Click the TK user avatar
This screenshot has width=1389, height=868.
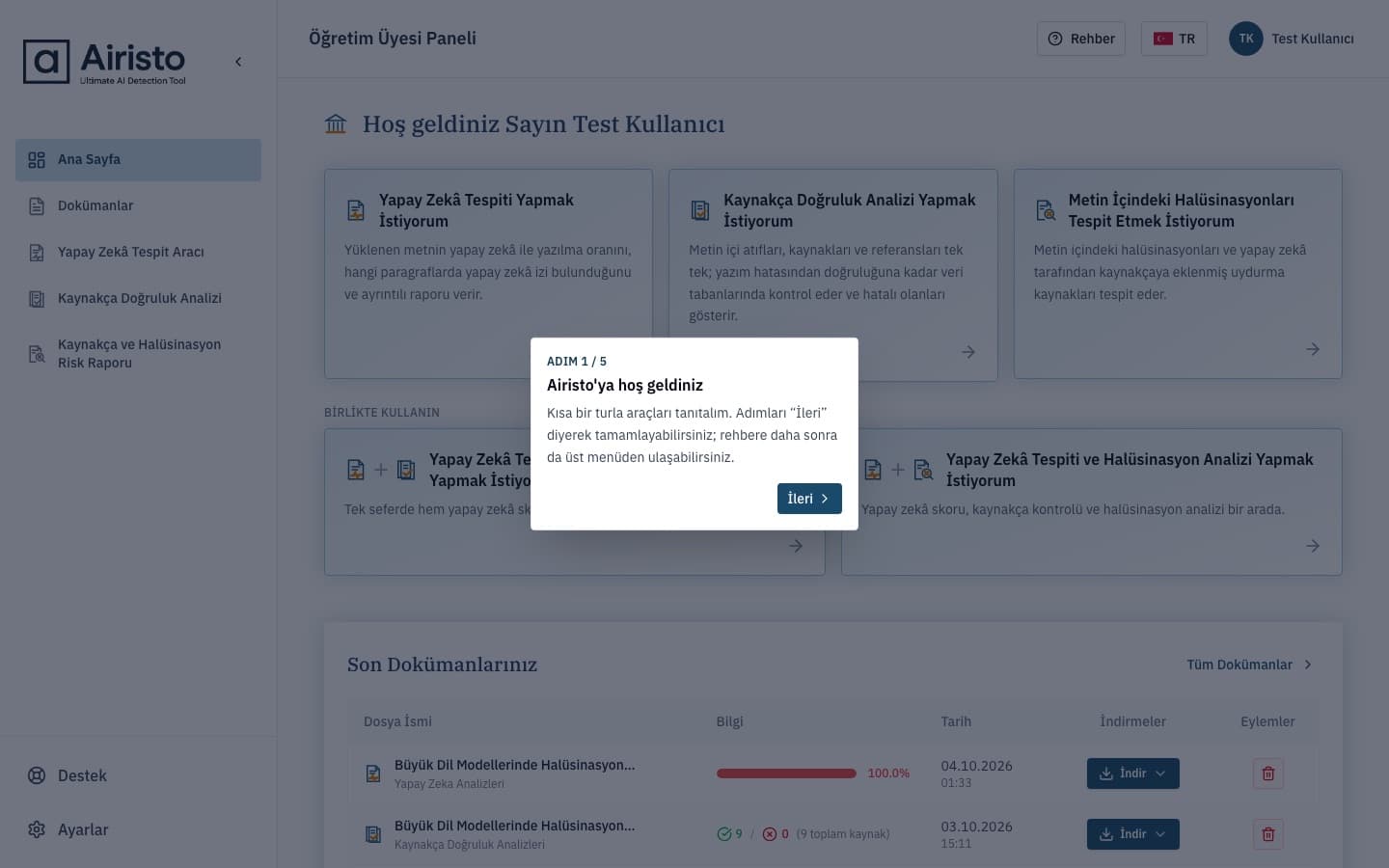click(x=1246, y=39)
